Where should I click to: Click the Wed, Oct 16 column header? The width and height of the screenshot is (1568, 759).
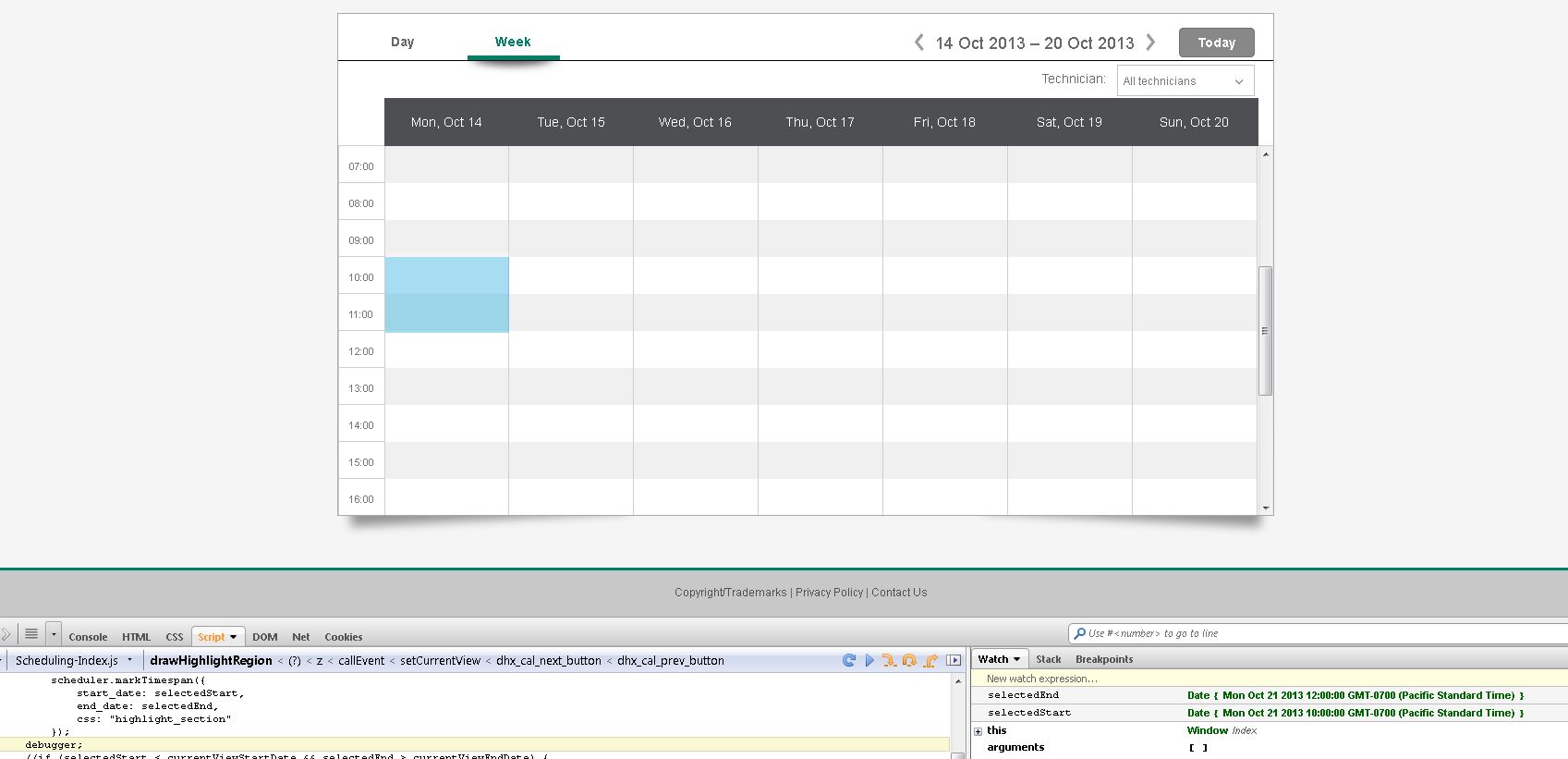[695, 122]
